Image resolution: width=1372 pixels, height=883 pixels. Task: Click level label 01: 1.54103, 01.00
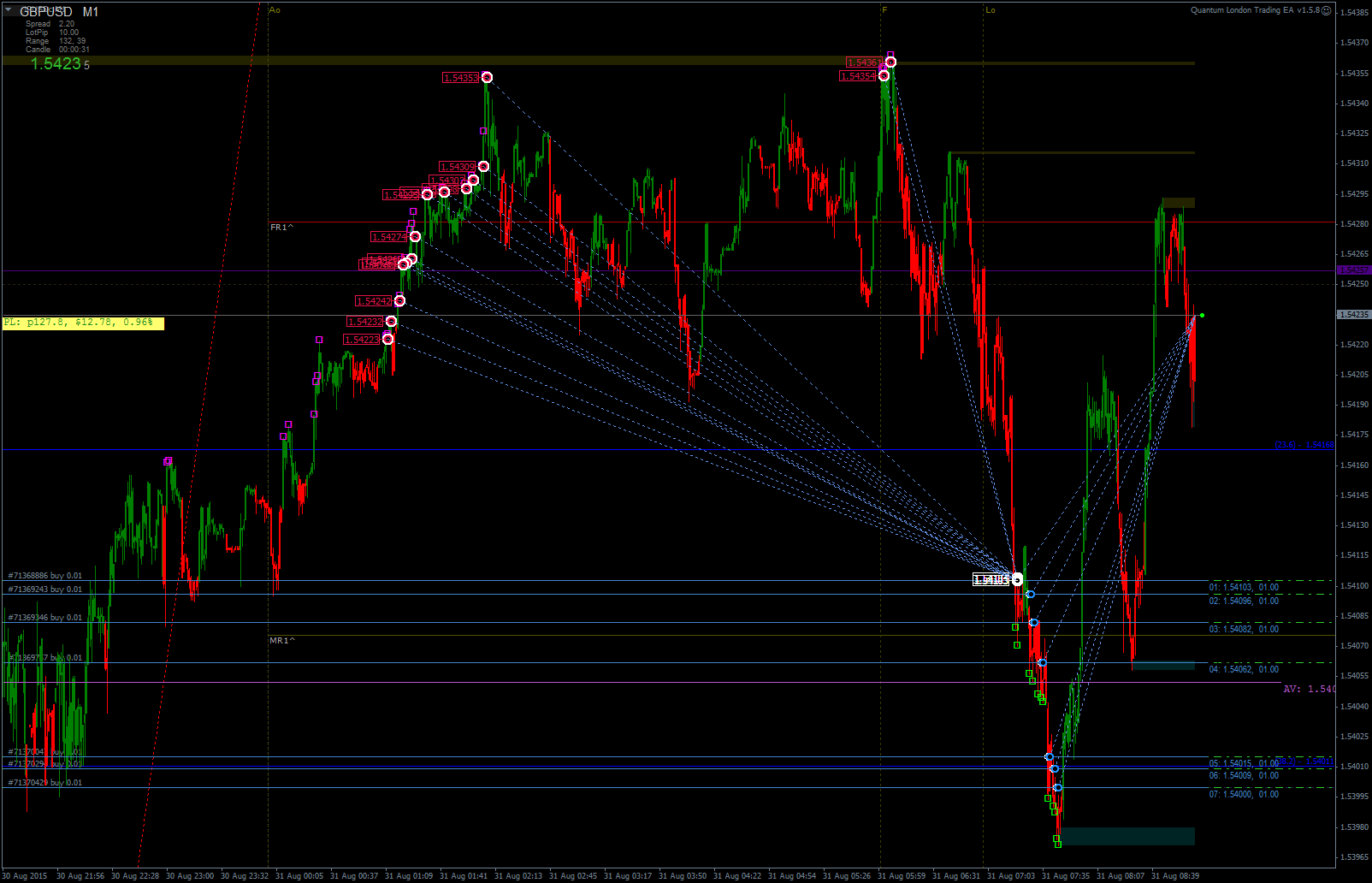click(x=1244, y=587)
